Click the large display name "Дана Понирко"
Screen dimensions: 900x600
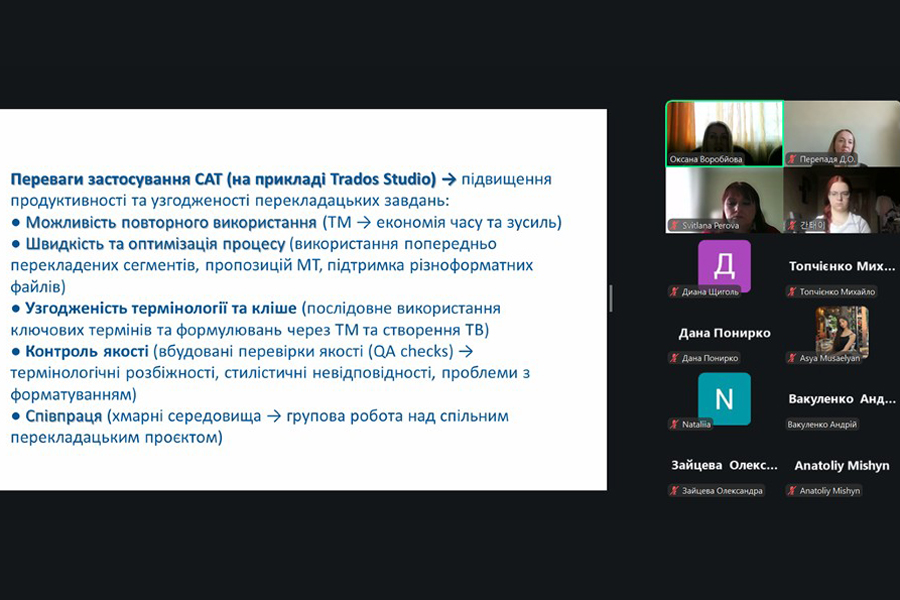(724, 333)
